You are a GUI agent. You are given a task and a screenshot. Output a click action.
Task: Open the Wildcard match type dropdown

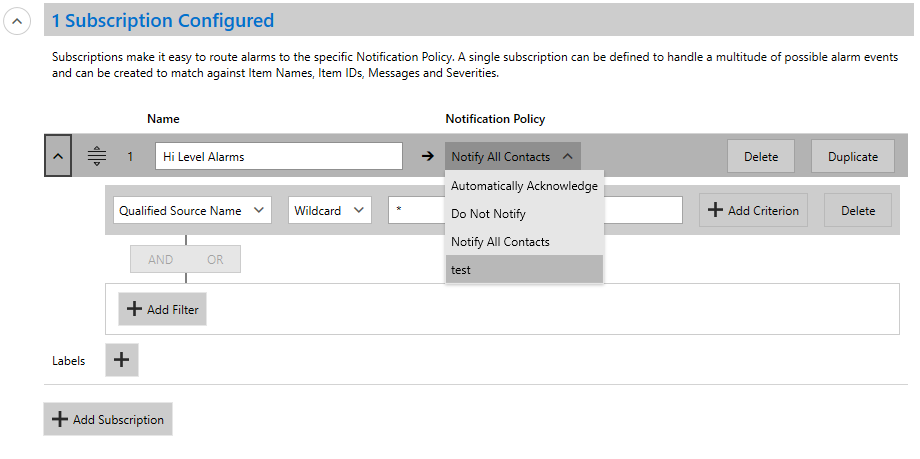330,211
